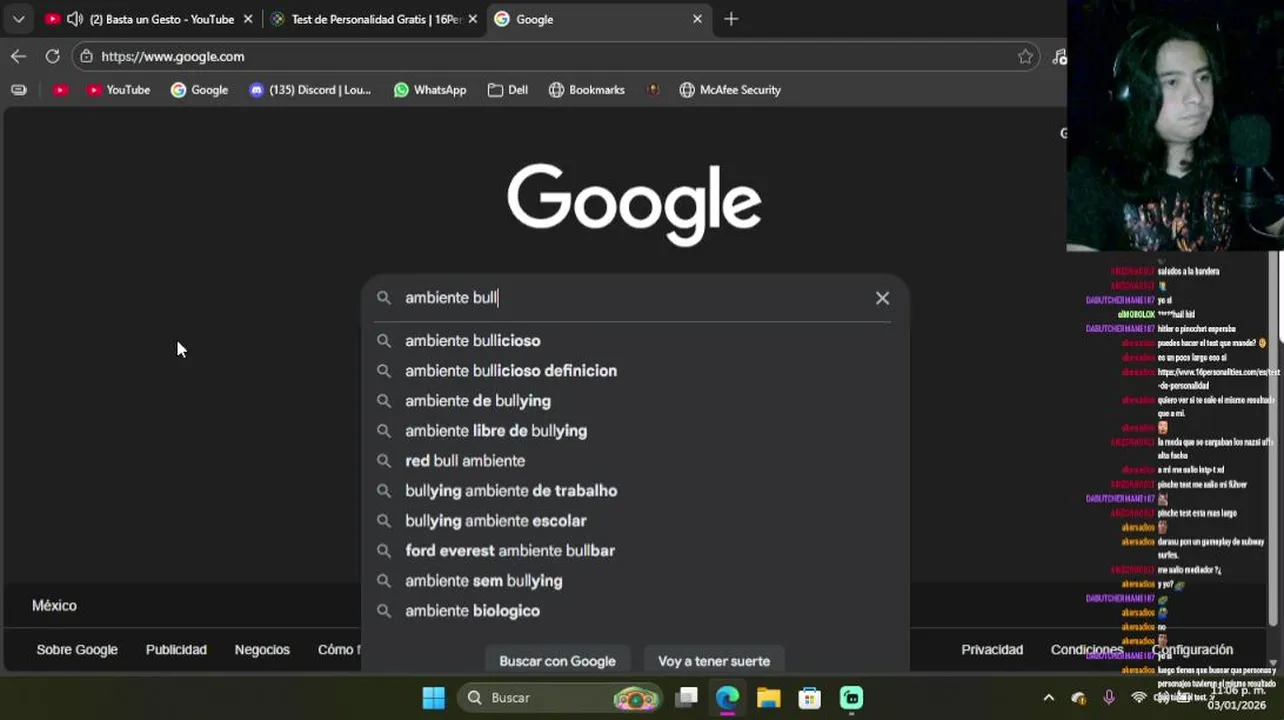Select suggestion 'ambiente sem bullying'

pyautogui.click(x=635, y=581)
